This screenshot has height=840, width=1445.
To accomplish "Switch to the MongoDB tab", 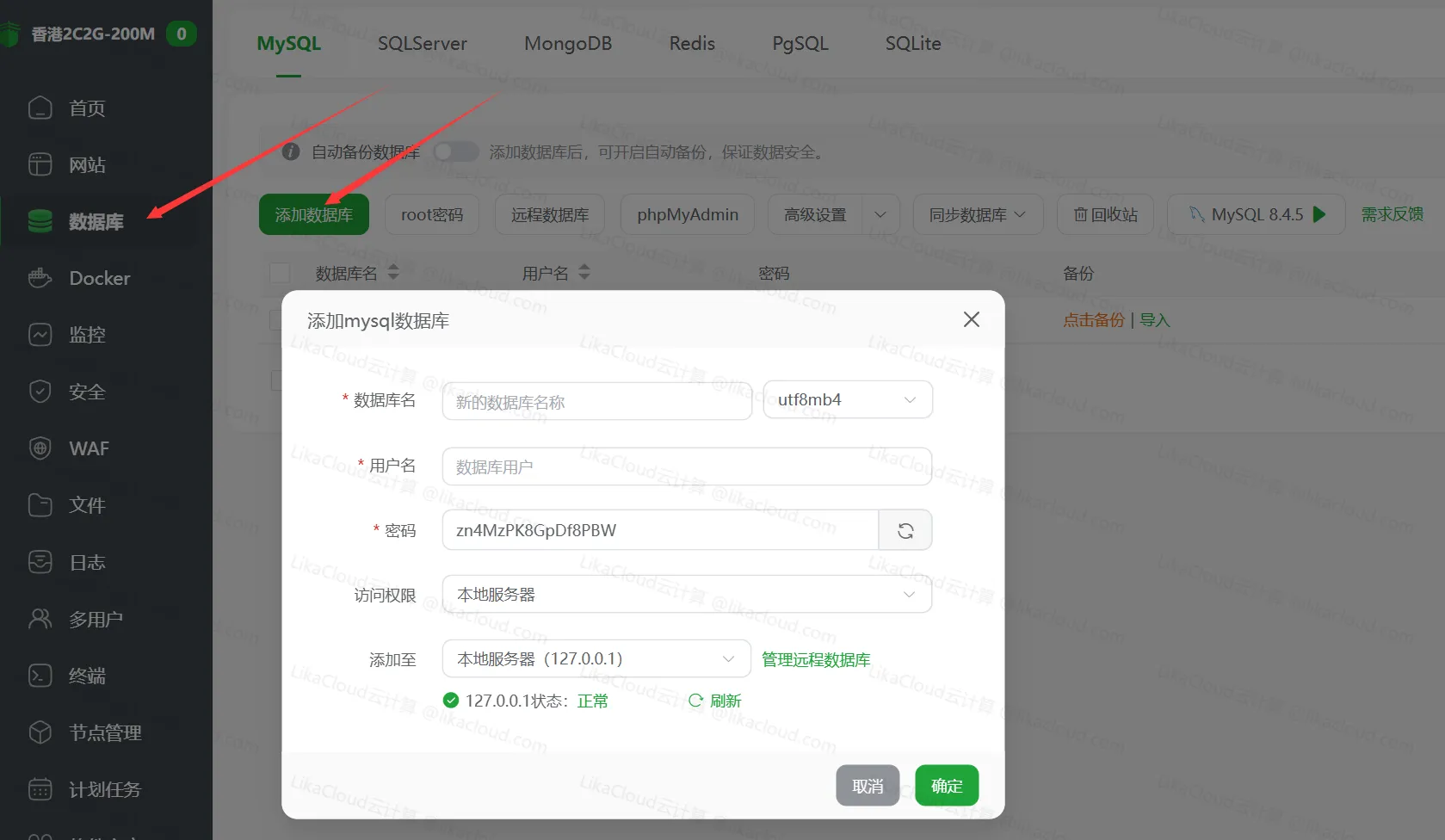I will 568,43.
